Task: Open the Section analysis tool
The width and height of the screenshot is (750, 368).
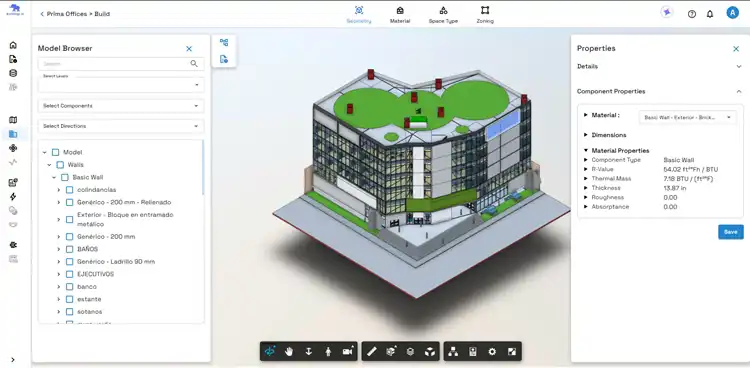Action: tap(391, 351)
